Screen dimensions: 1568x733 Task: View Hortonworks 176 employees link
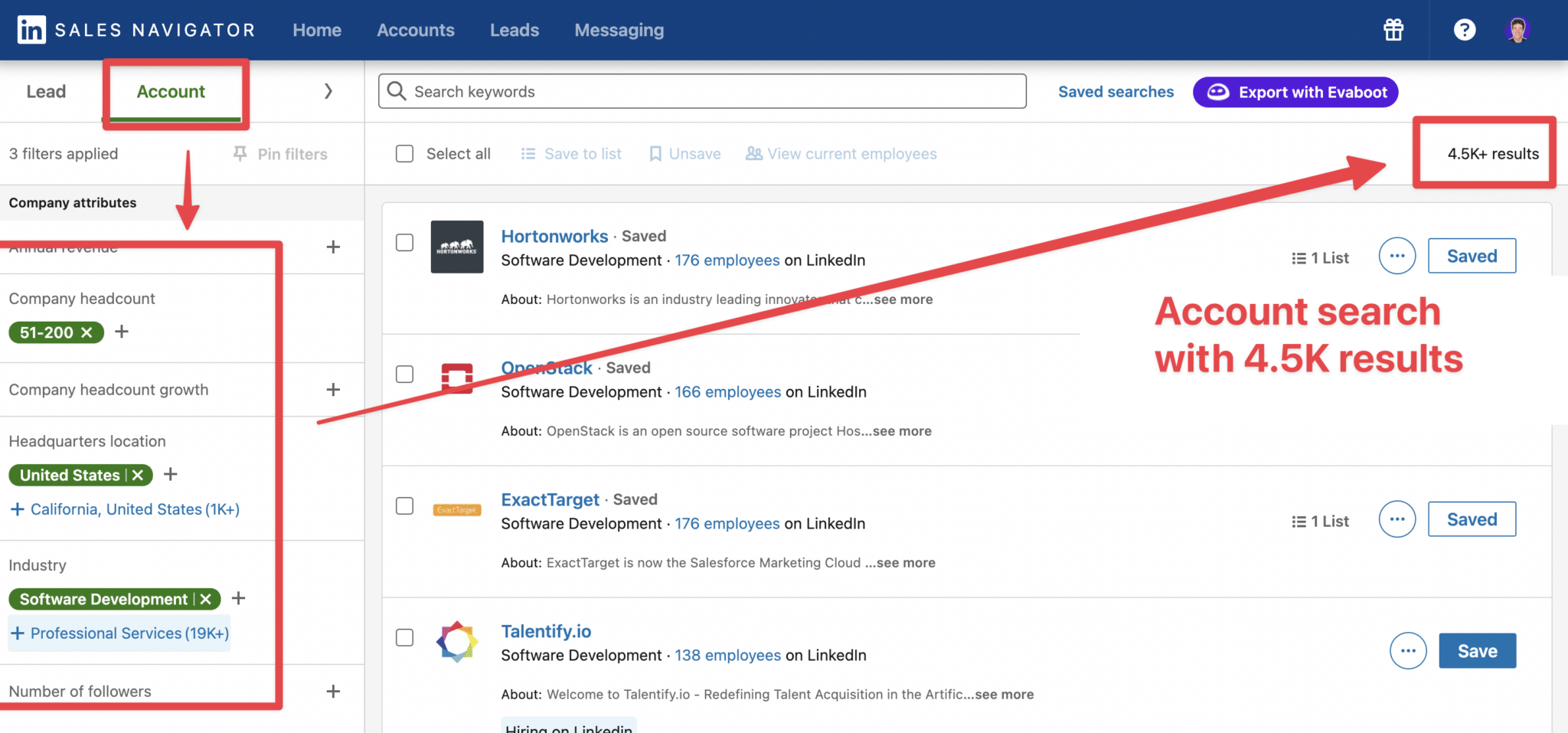pyautogui.click(x=727, y=260)
